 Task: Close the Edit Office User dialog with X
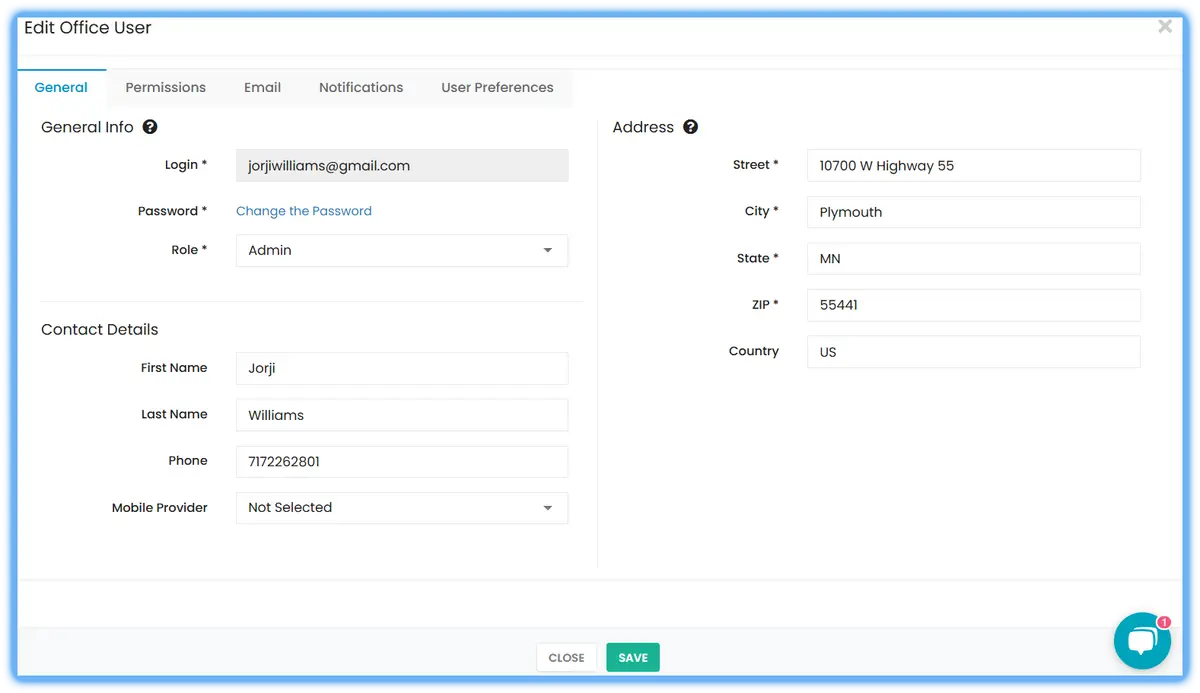pyautogui.click(x=1165, y=27)
